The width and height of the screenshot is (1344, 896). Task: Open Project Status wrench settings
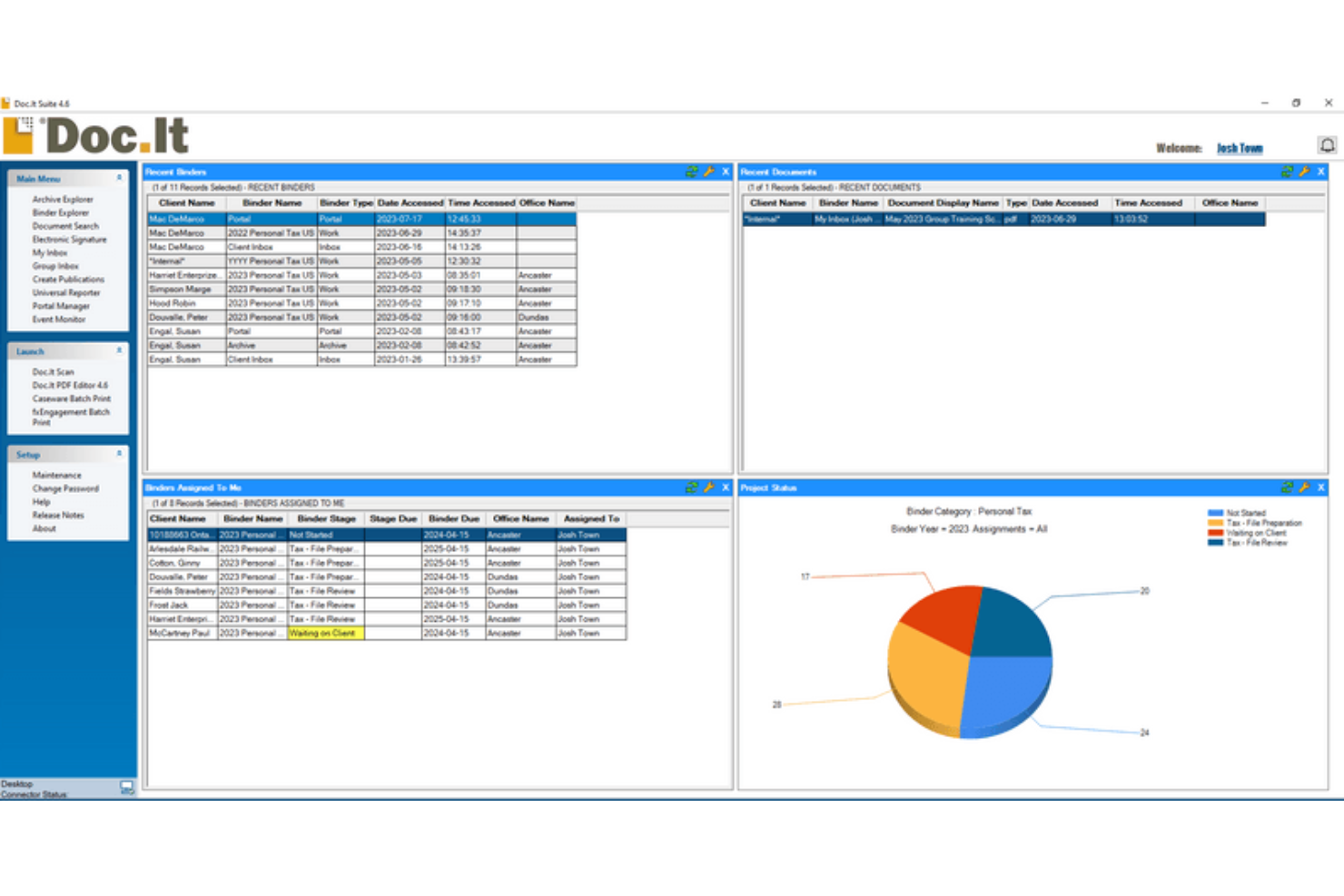[x=1304, y=487]
